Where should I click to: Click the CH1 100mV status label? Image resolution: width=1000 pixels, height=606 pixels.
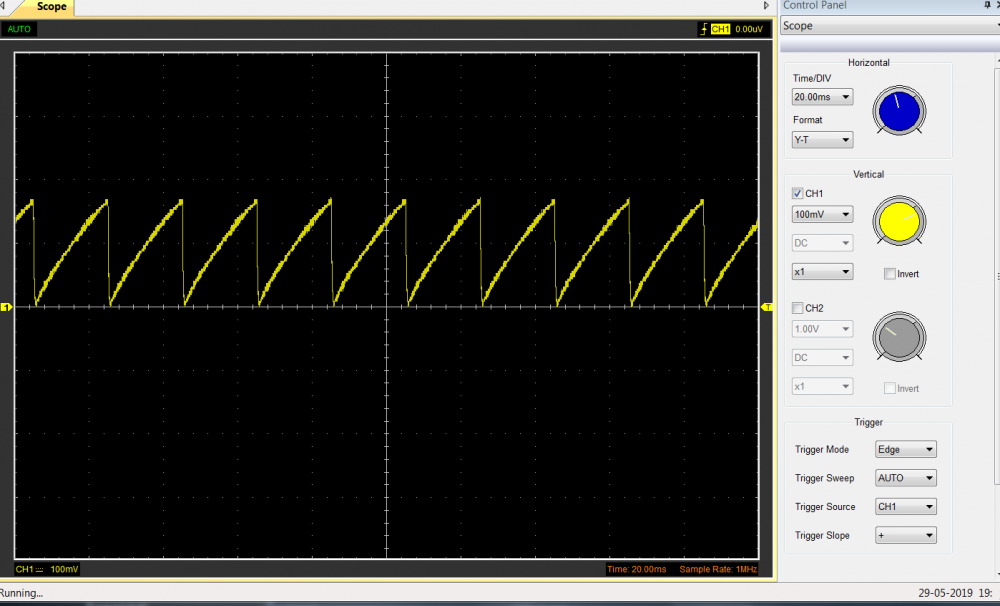click(x=47, y=569)
